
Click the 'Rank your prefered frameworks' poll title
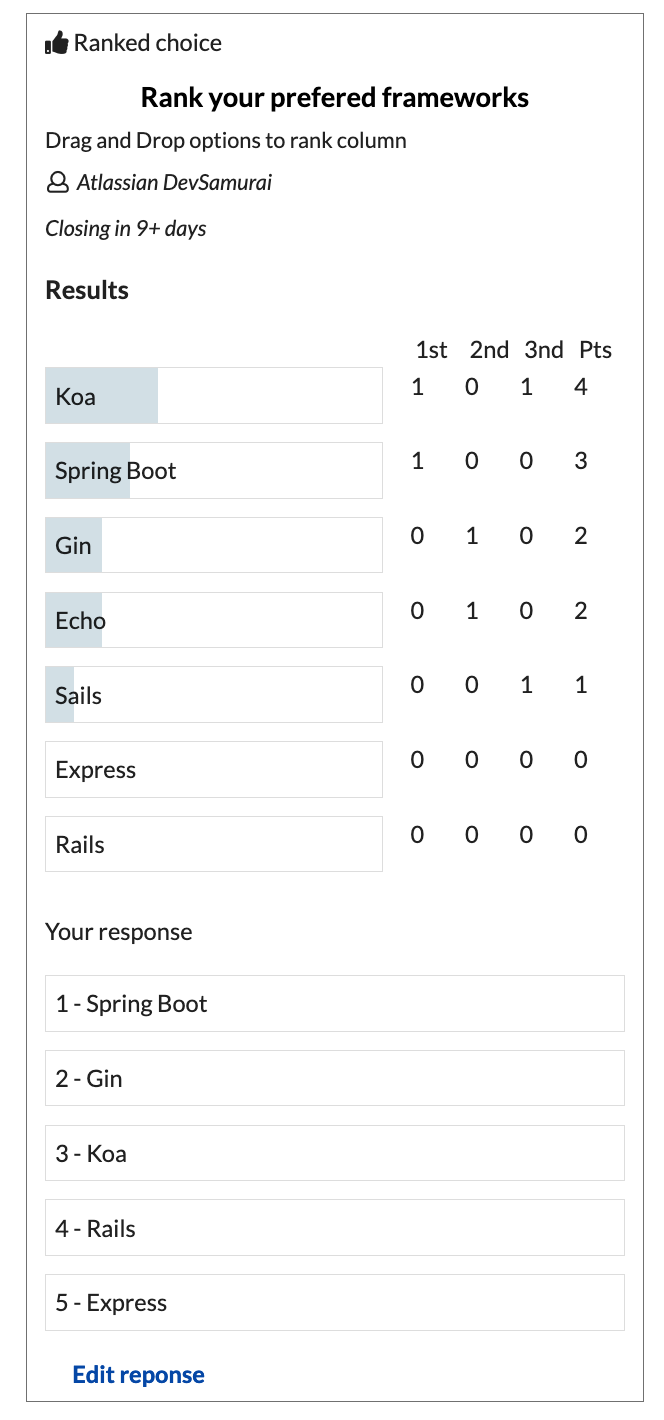coord(334,97)
